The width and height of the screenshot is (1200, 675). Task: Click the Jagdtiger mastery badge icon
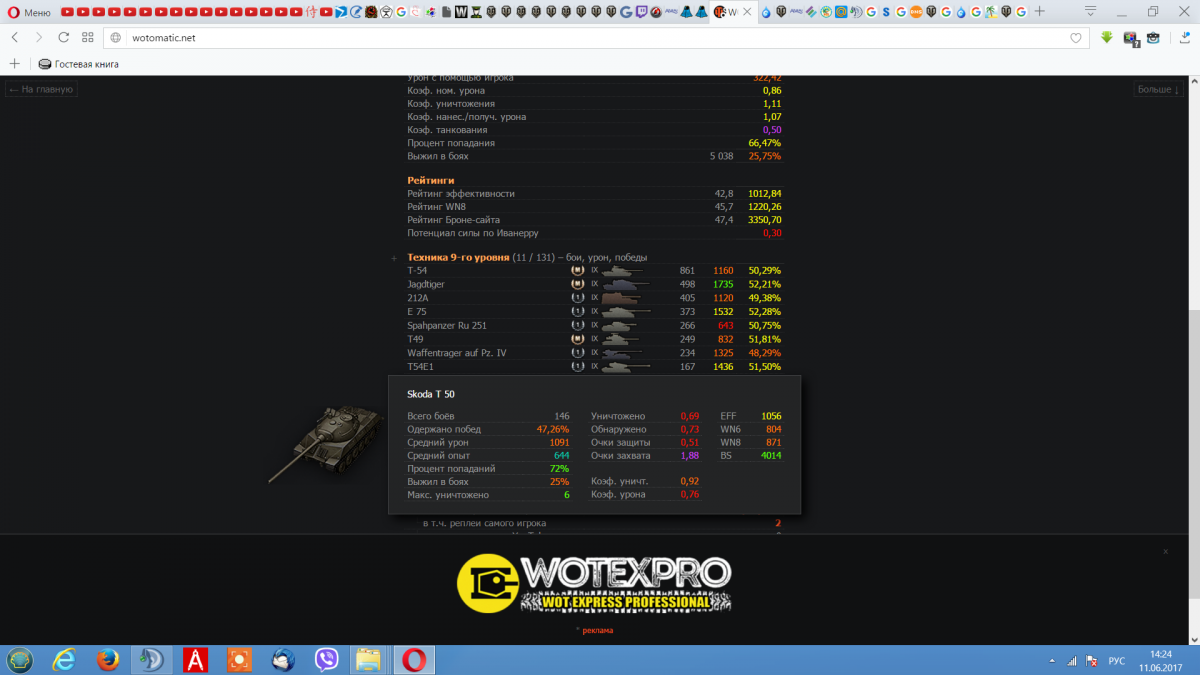[577, 284]
